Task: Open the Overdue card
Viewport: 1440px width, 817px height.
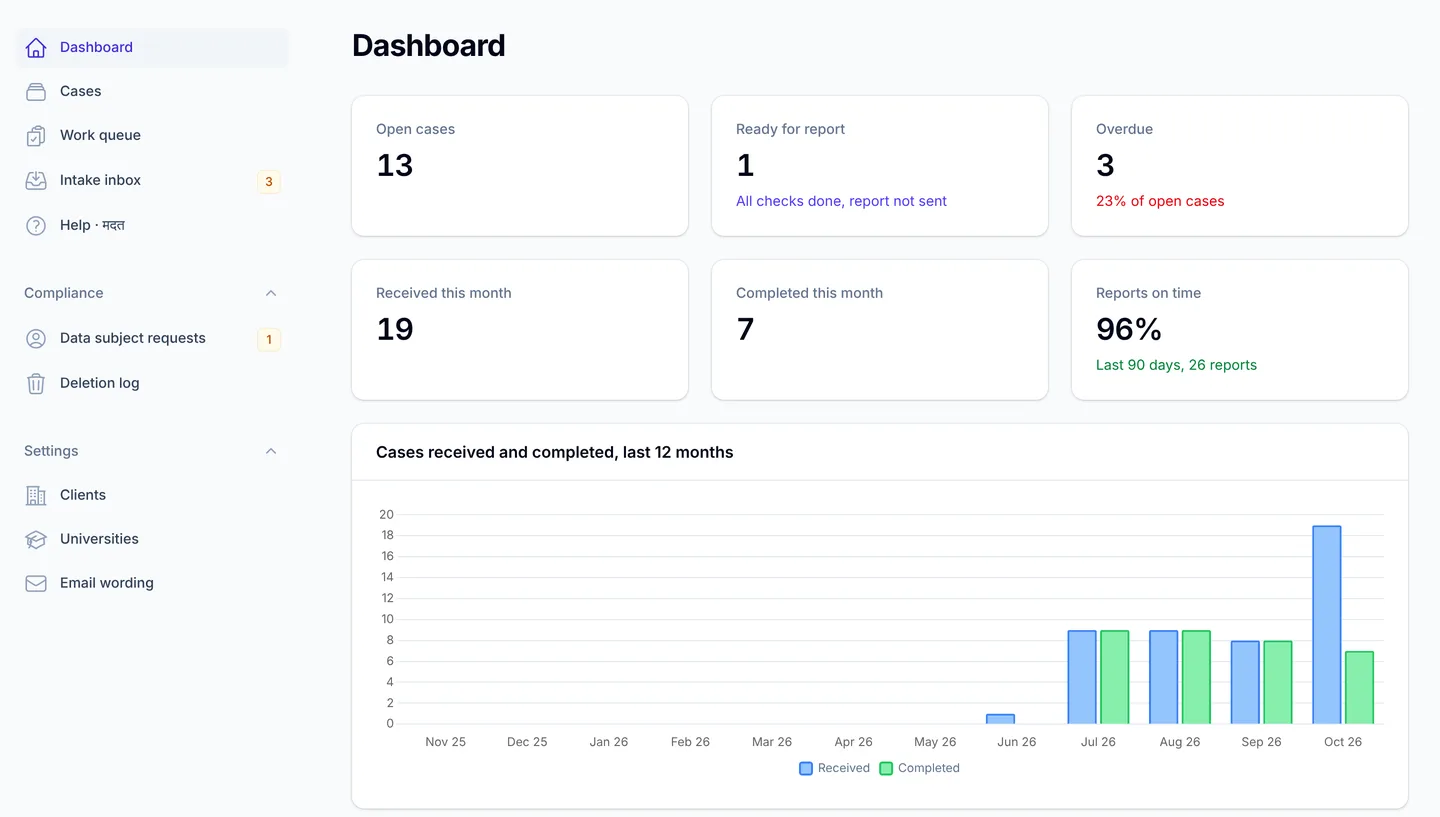Action: 1240,166
